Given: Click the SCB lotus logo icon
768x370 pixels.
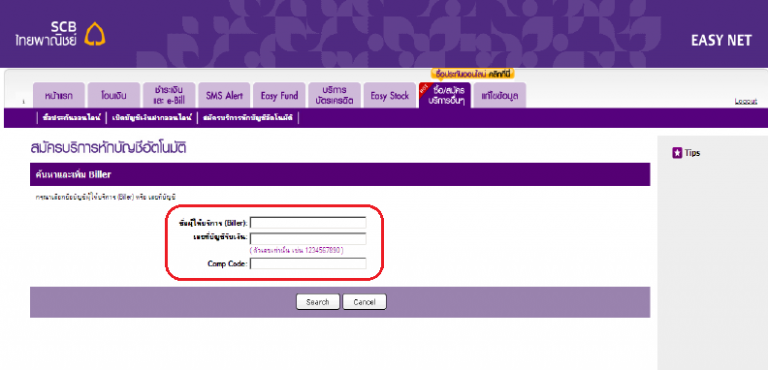Looking at the screenshot, I should click(95, 34).
